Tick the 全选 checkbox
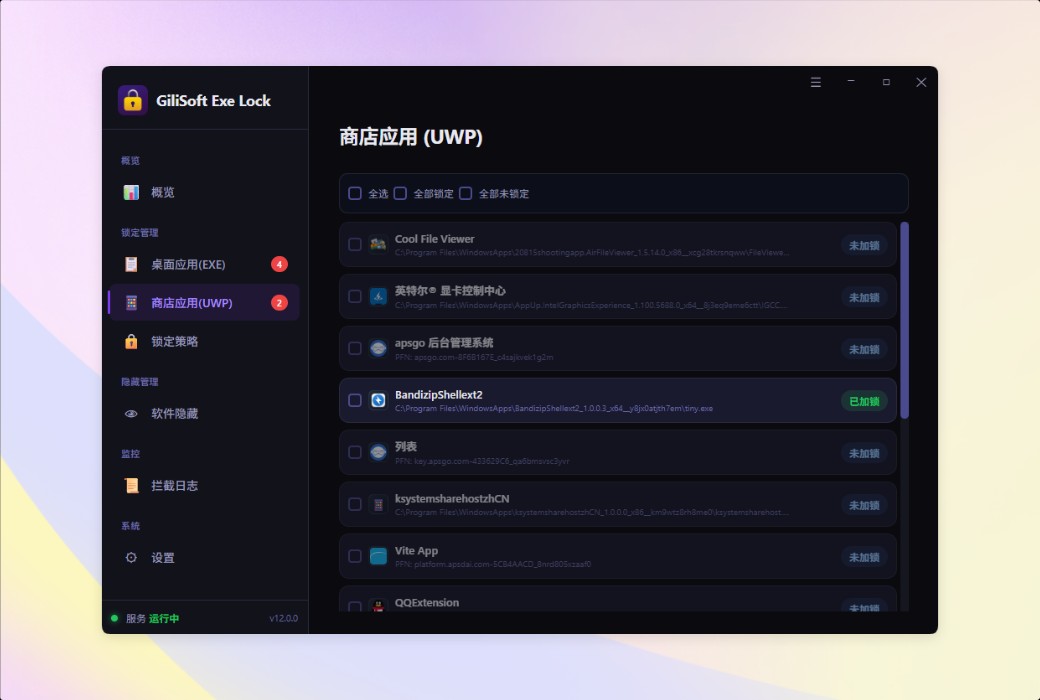Image resolution: width=1040 pixels, height=700 pixels. 355,193
